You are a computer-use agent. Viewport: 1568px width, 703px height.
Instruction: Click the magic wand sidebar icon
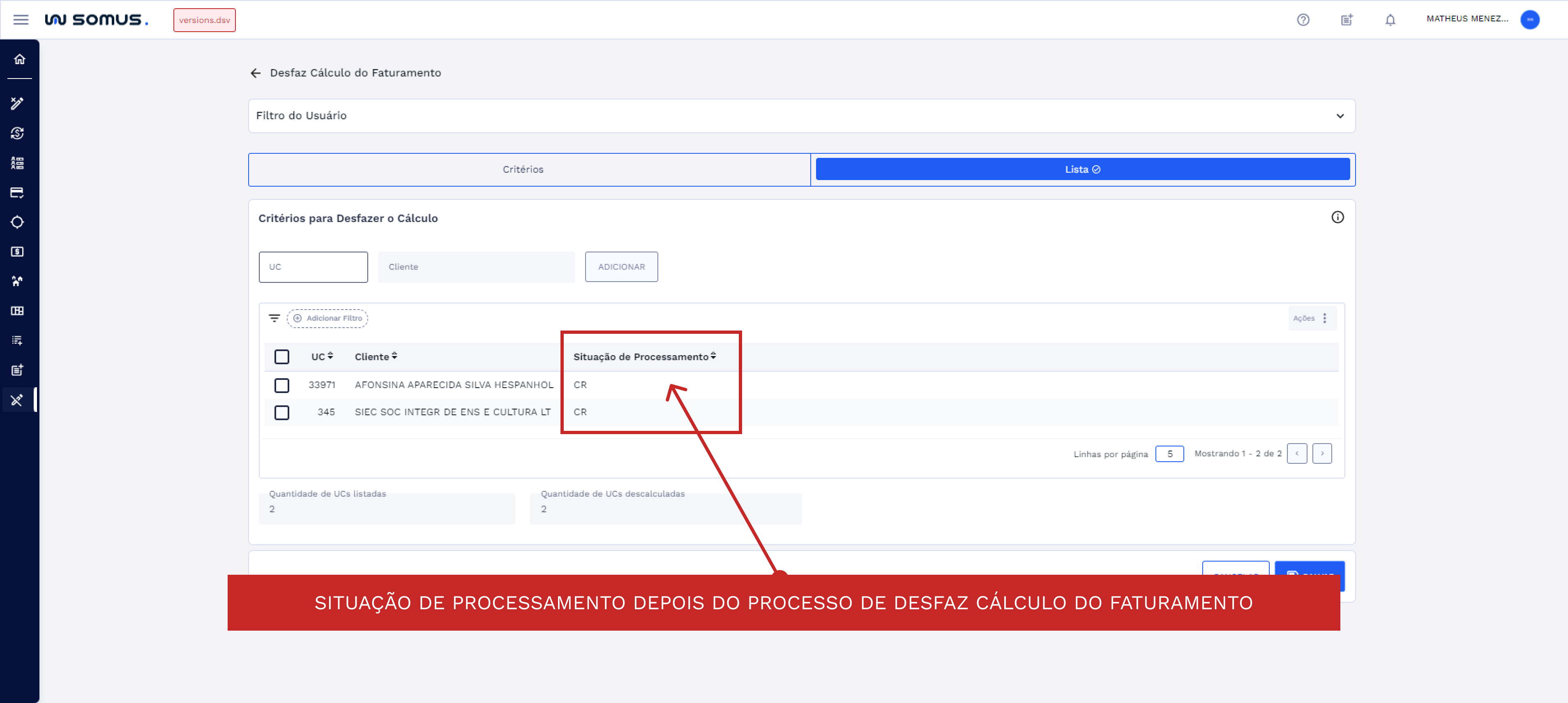17,103
